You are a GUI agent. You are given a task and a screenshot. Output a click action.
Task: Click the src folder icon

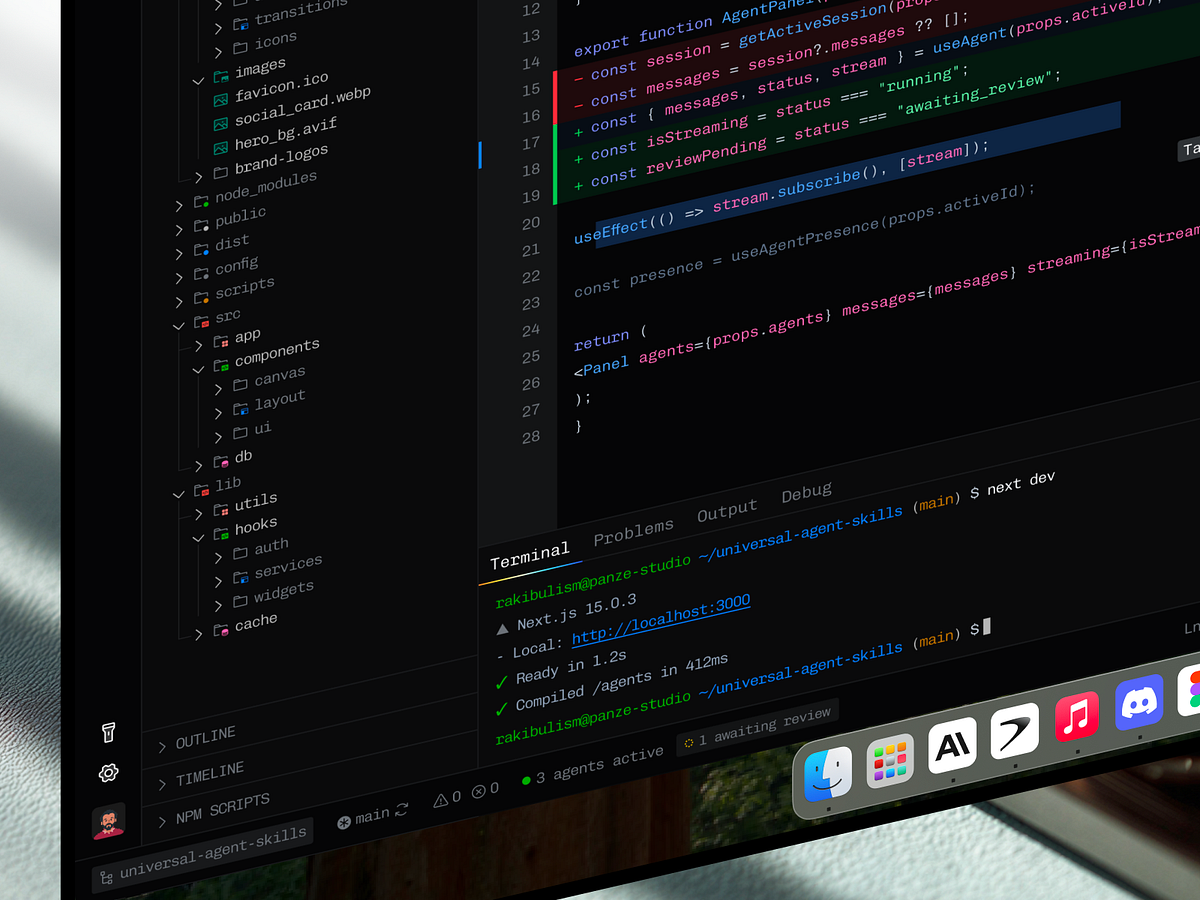(x=201, y=321)
